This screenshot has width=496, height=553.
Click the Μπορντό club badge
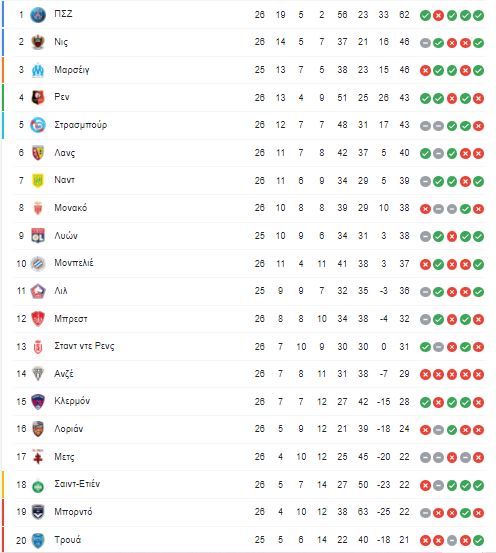pos(38,512)
